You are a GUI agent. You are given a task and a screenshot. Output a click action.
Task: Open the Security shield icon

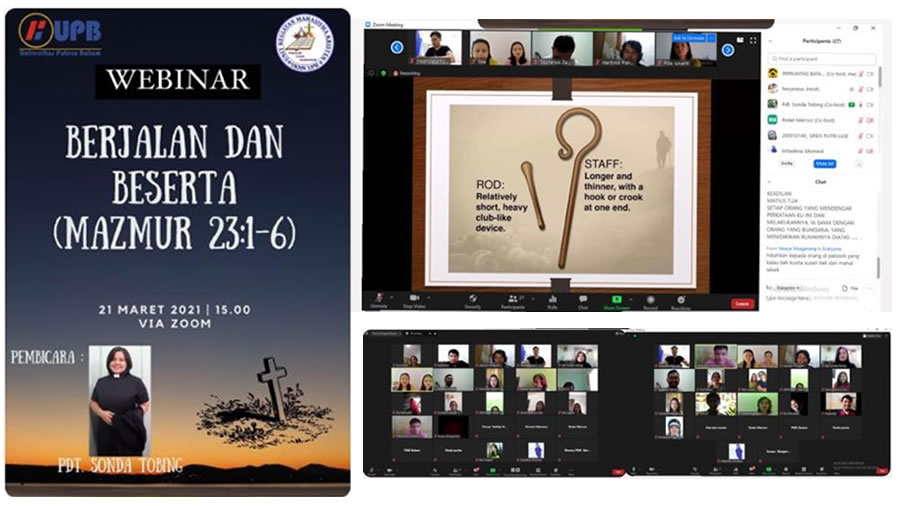(x=472, y=298)
